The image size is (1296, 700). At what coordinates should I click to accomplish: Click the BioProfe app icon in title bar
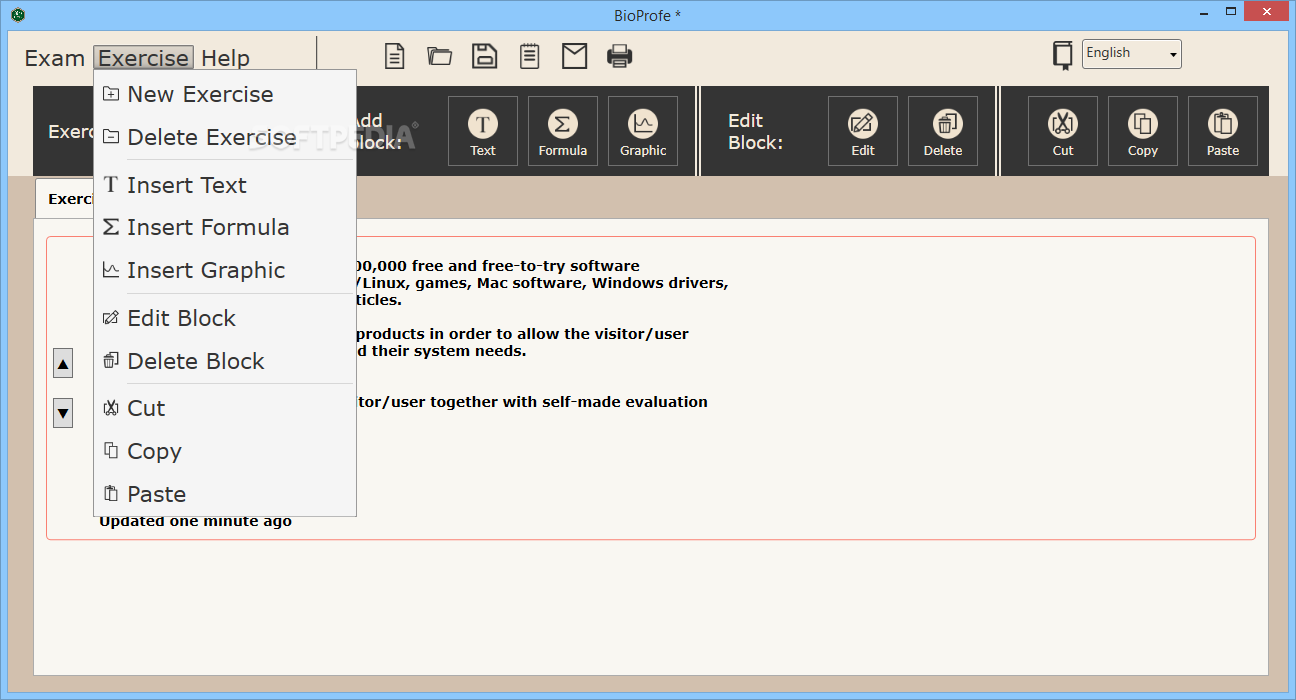[17, 15]
